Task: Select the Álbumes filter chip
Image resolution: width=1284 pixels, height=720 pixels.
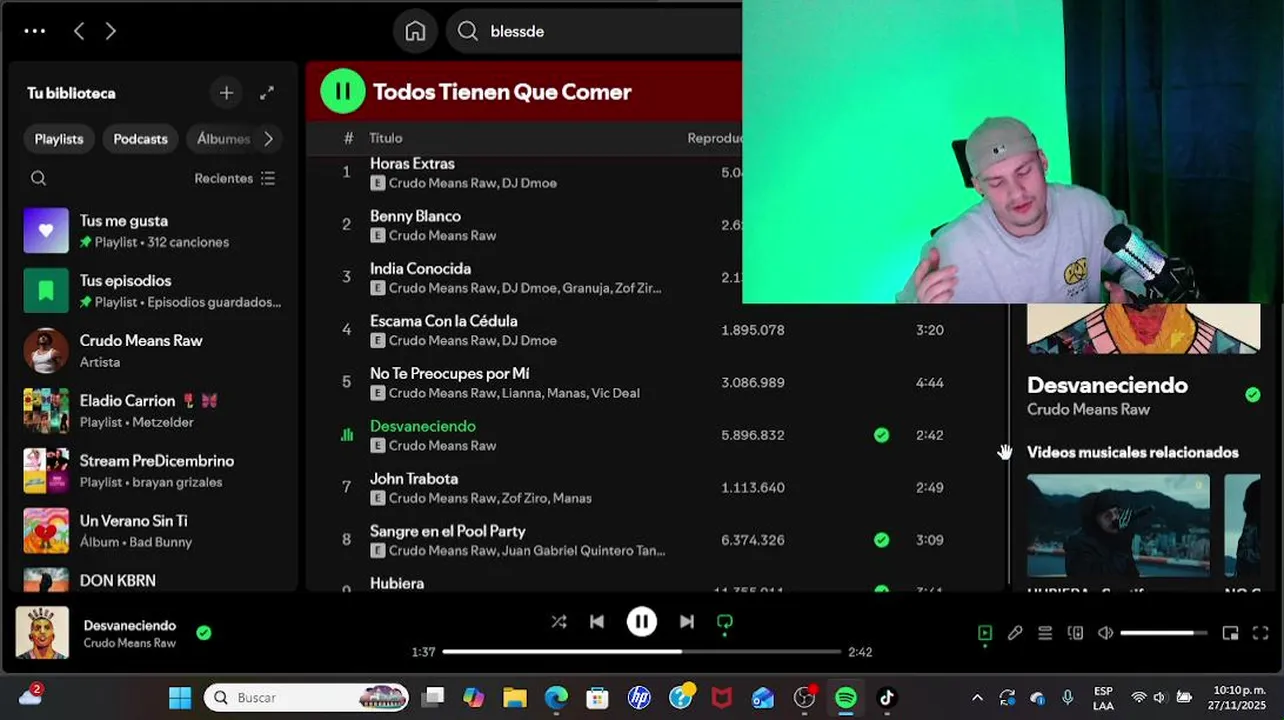Action: [x=222, y=139]
